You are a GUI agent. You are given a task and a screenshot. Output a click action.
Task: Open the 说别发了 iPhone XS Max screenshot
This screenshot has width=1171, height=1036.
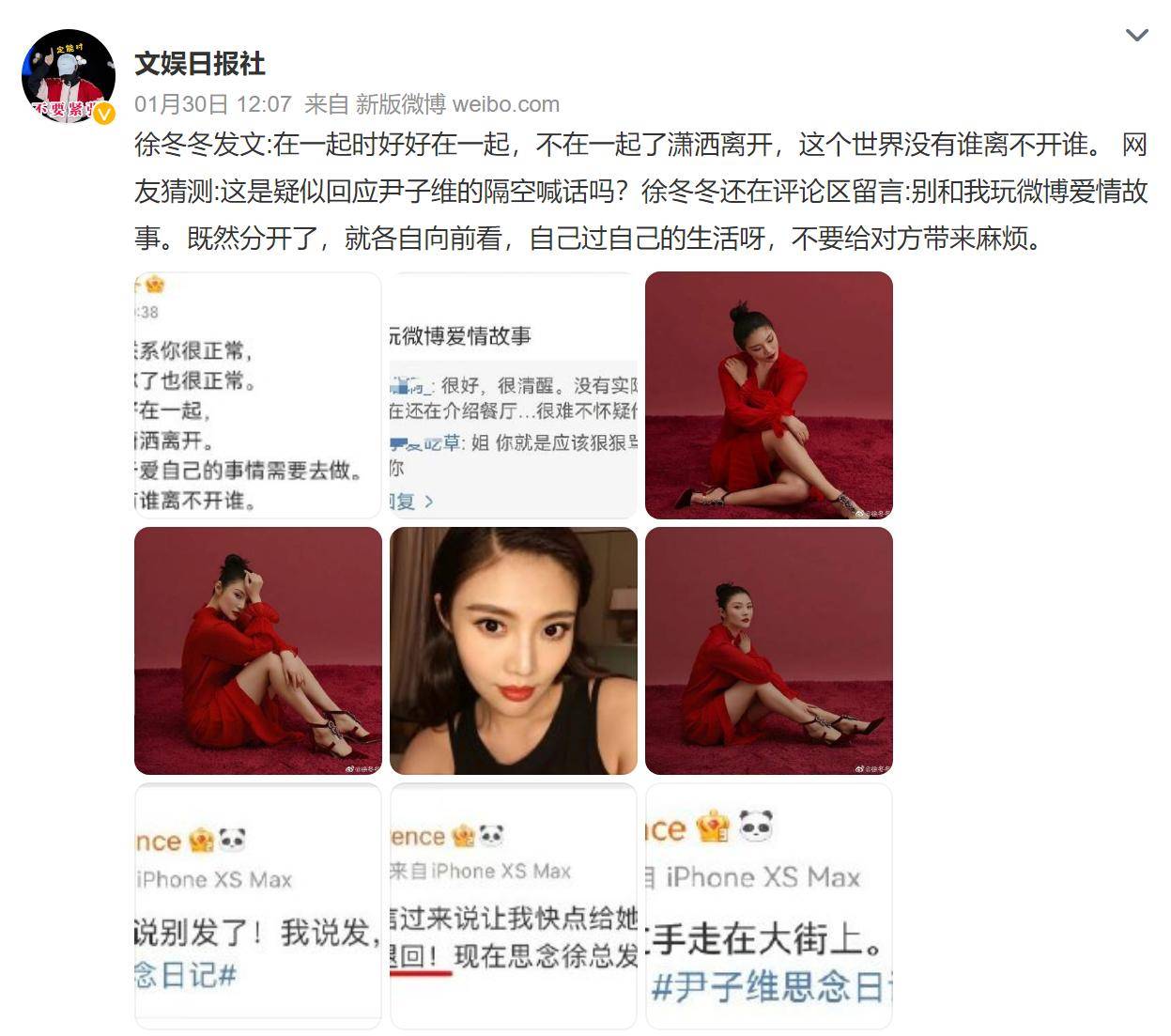(257, 906)
